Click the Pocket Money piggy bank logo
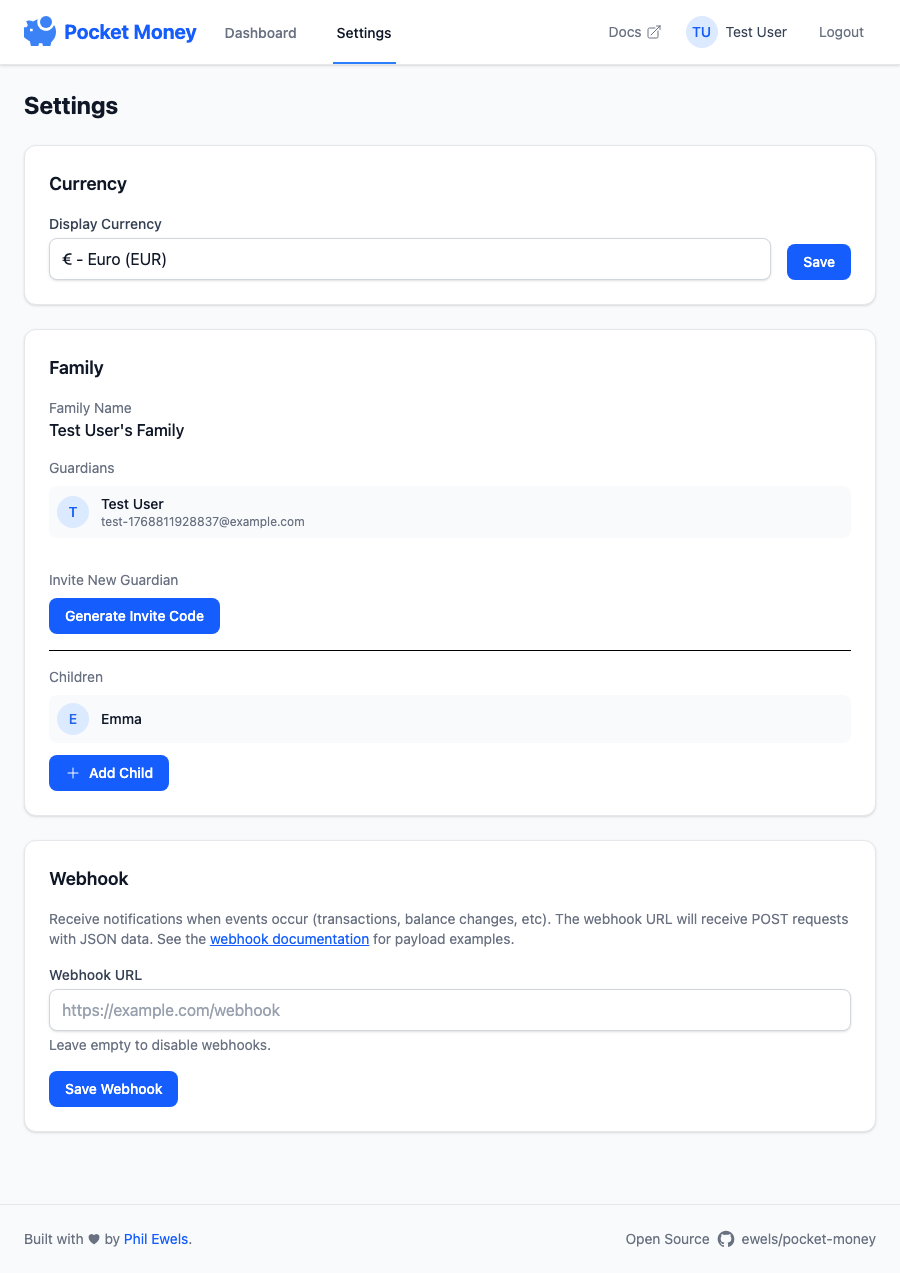 (39, 31)
